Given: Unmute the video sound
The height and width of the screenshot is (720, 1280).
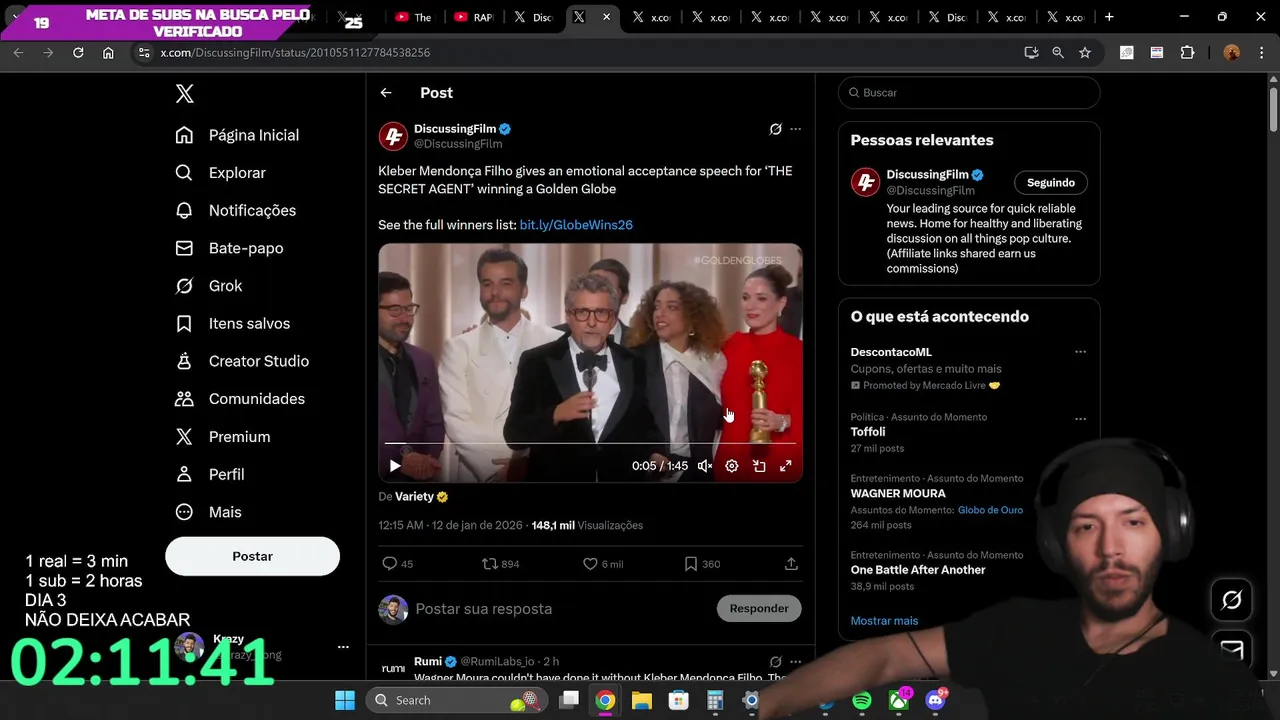Looking at the screenshot, I should click(x=705, y=466).
